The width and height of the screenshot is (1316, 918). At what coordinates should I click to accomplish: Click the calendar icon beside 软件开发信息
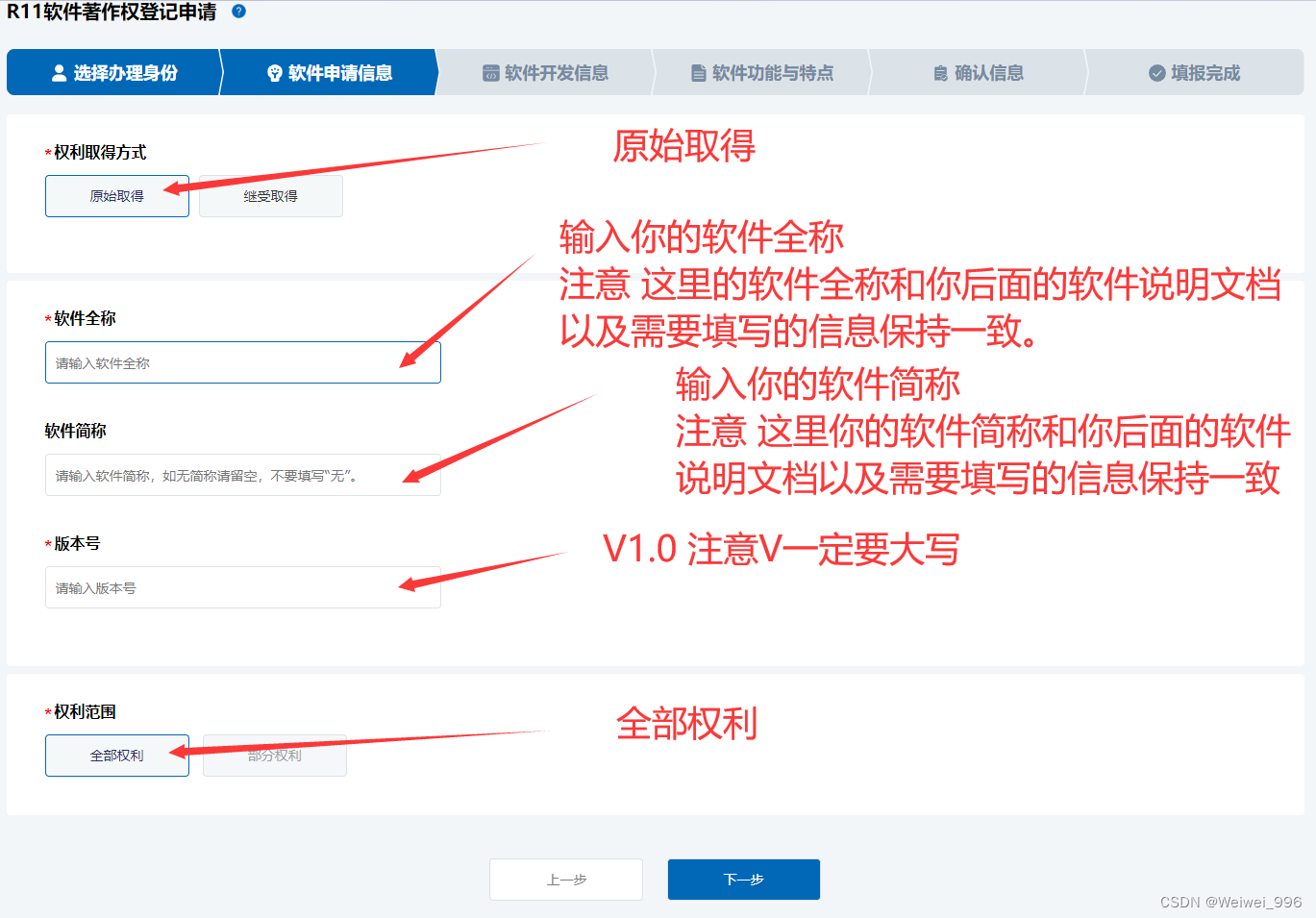490,73
